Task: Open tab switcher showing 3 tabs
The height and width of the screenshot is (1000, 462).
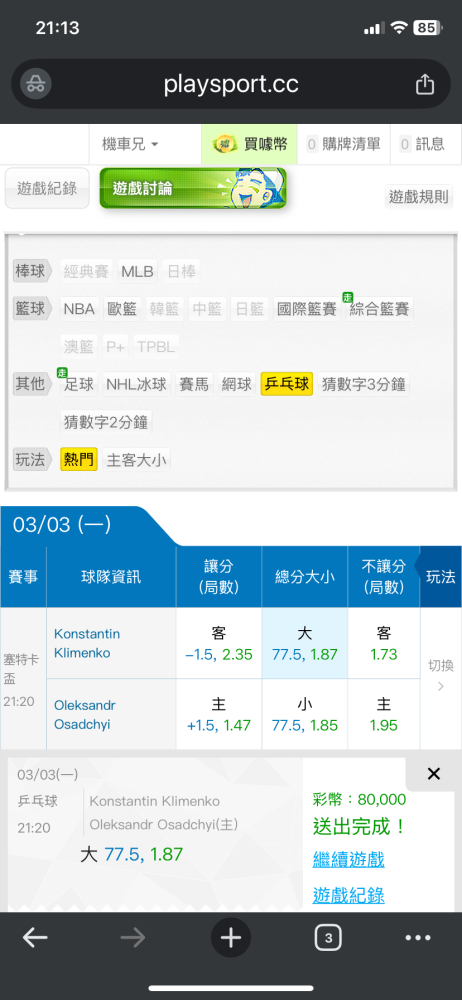Action: tap(328, 938)
